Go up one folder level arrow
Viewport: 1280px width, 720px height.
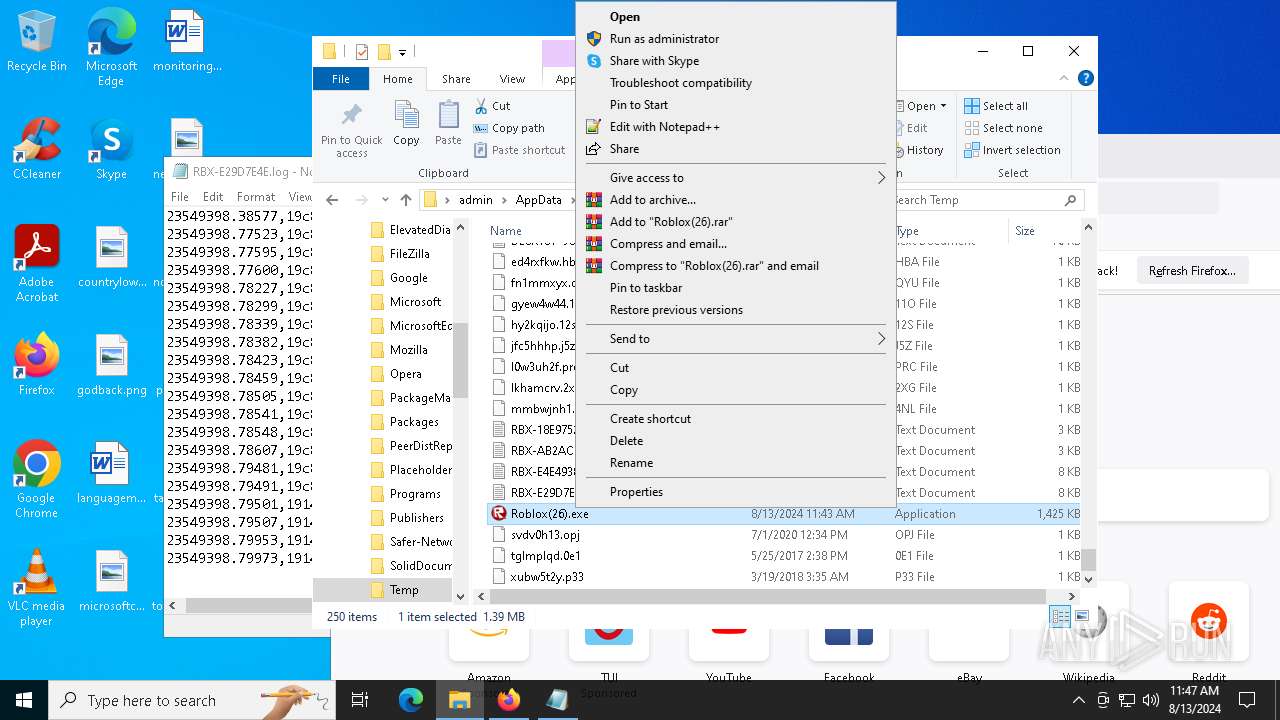(405, 200)
